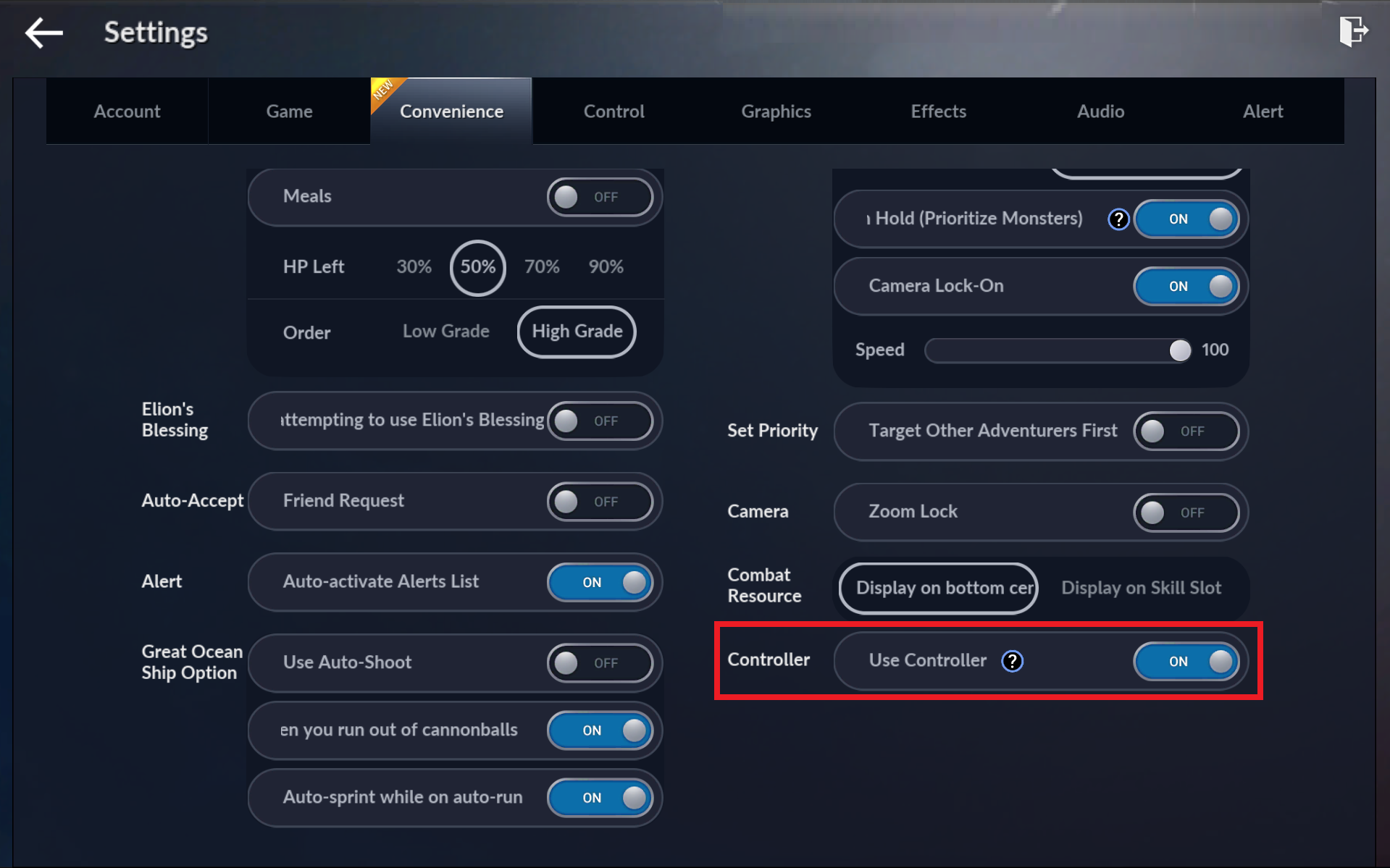Image resolution: width=1390 pixels, height=868 pixels.
Task: Select Display on Skill Slot option
Action: click(x=1141, y=588)
